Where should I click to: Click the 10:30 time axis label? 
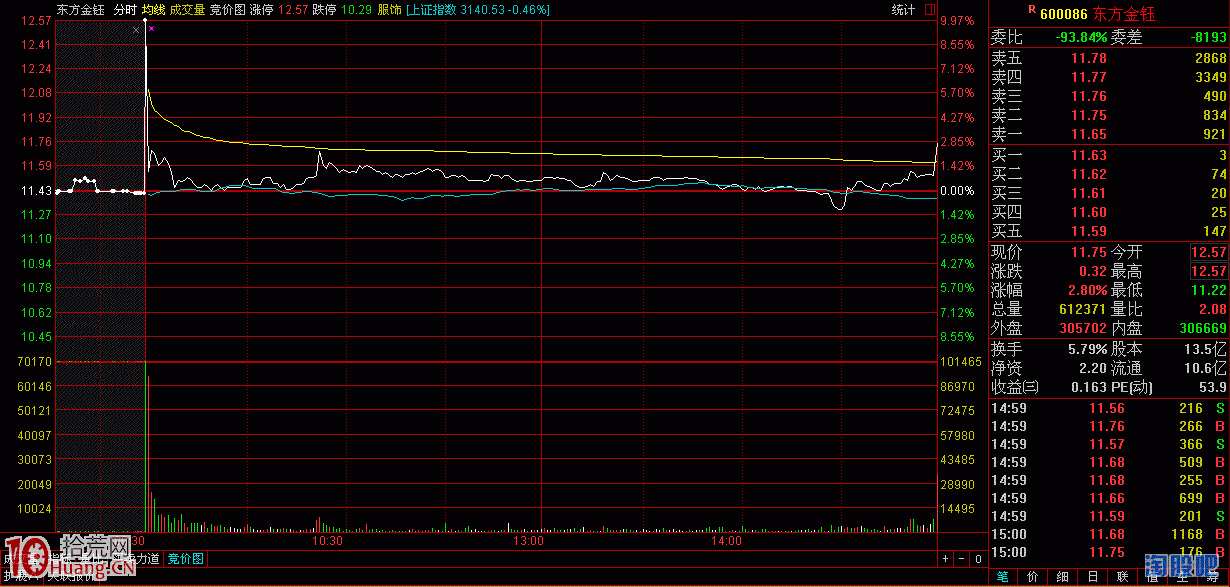pyautogui.click(x=328, y=541)
